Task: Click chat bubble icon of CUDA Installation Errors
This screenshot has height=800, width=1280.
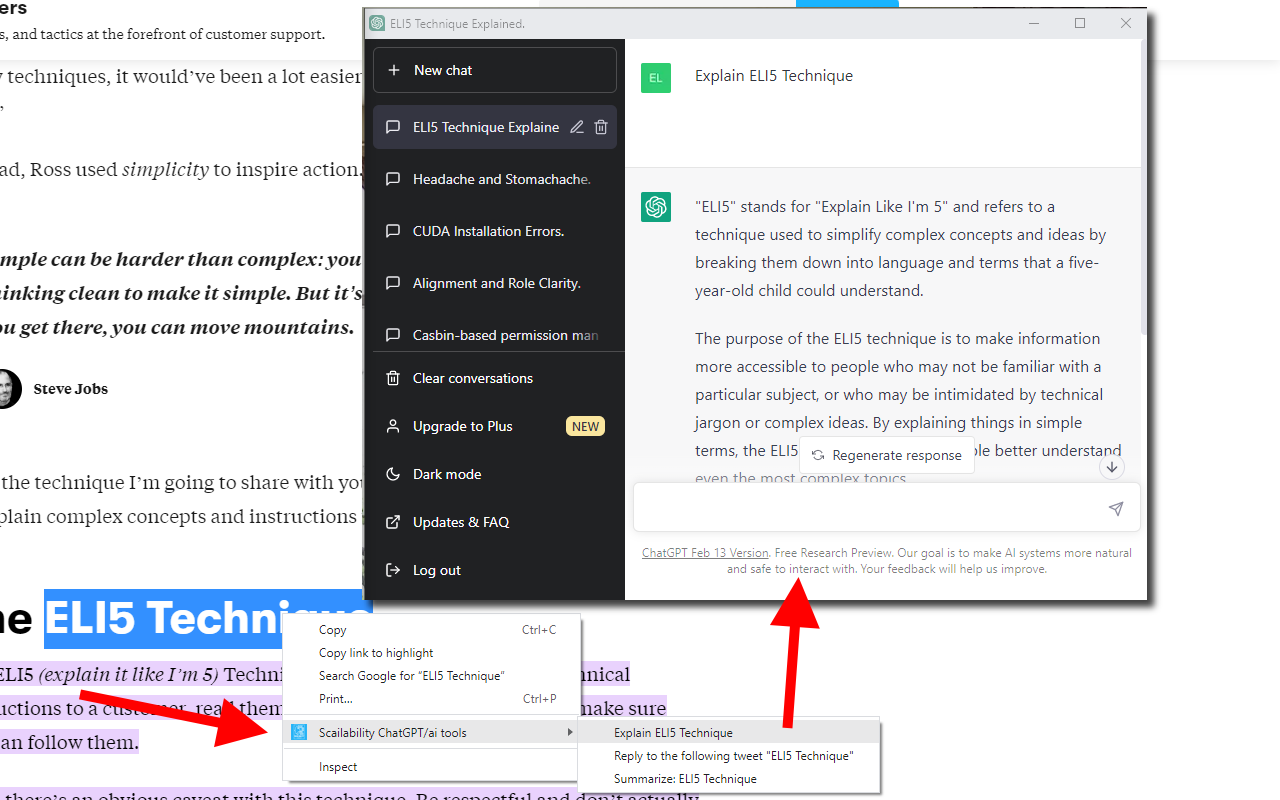Action: 393,231
